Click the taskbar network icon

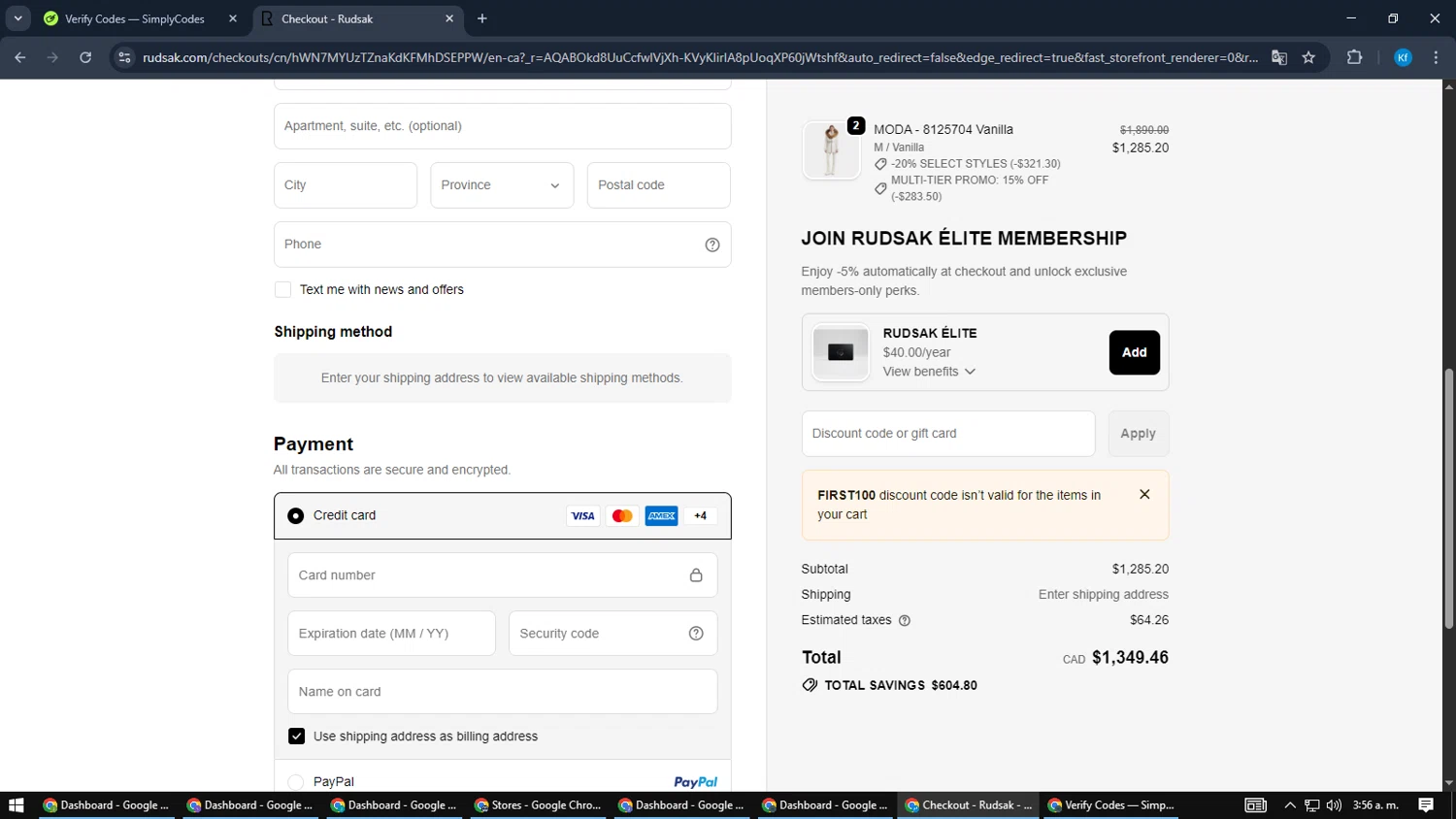[1311, 805]
